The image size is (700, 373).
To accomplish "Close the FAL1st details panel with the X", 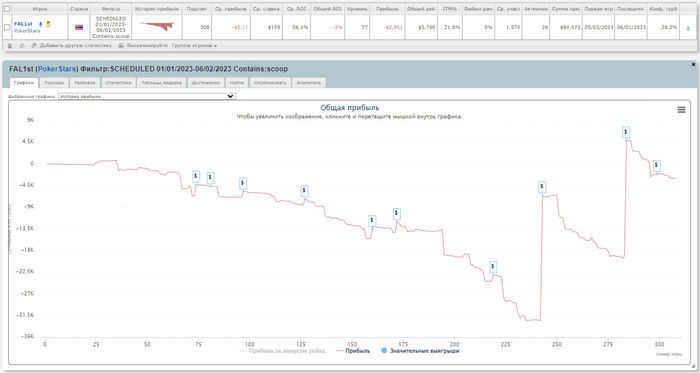I will pyautogui.click(x=693, y=65).
